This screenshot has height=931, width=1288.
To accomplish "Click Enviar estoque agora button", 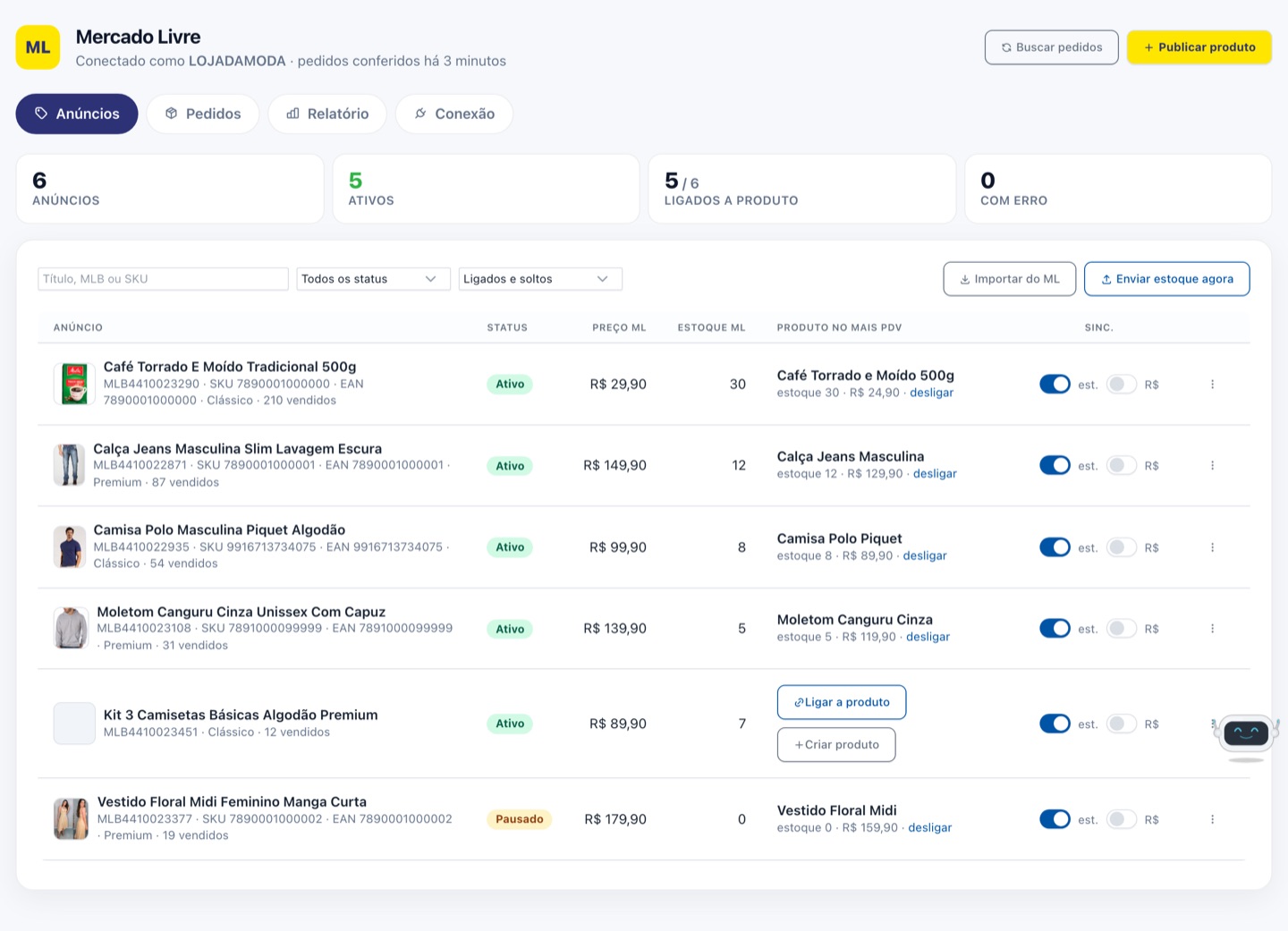I will pos(1167,279).
